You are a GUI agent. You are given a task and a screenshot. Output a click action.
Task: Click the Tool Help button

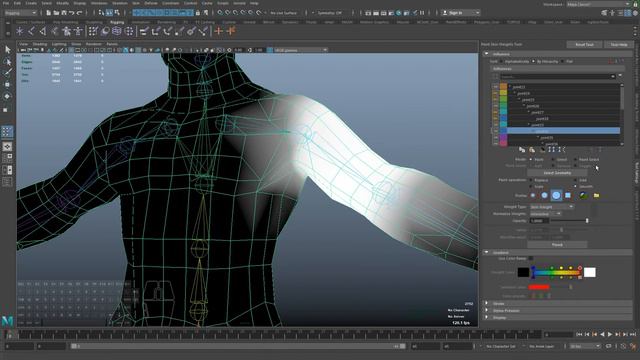pos(619,44)
